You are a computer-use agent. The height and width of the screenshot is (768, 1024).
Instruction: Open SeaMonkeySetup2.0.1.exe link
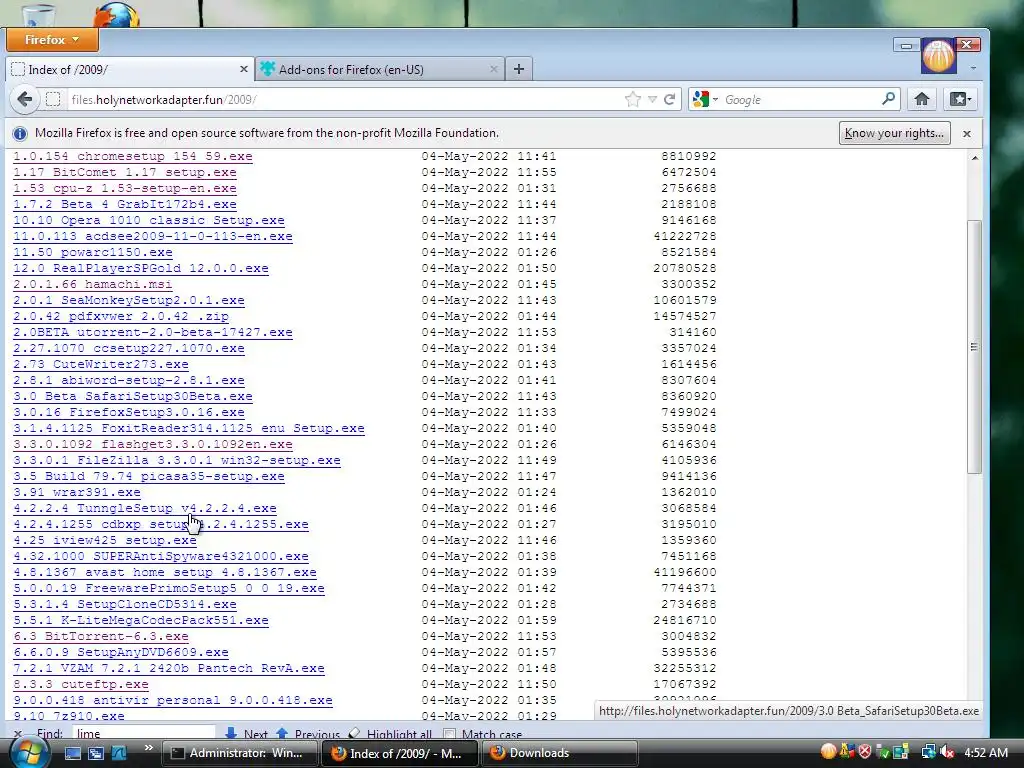(x=129, y=300)
